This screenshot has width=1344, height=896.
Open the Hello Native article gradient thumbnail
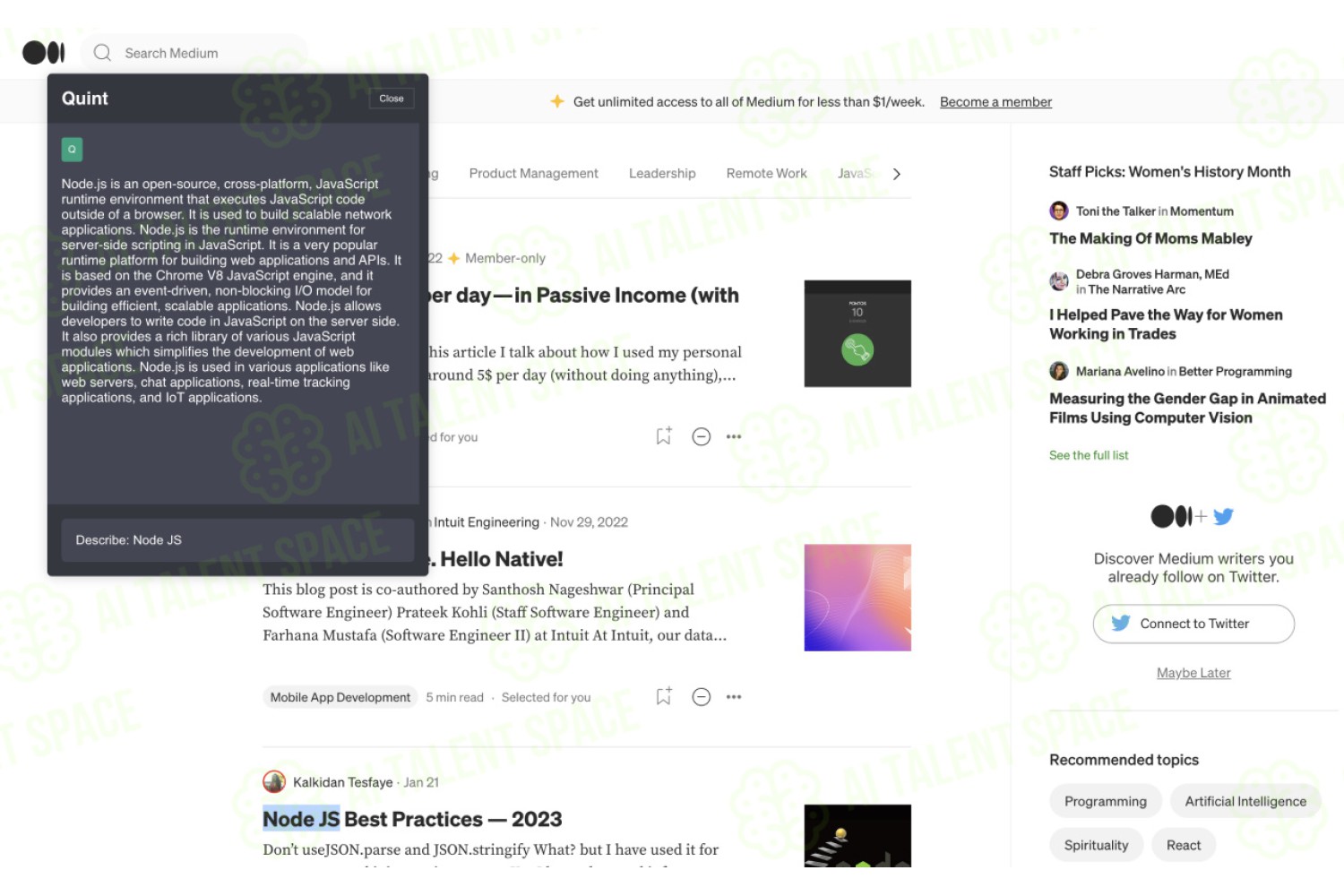click(857, 598)
